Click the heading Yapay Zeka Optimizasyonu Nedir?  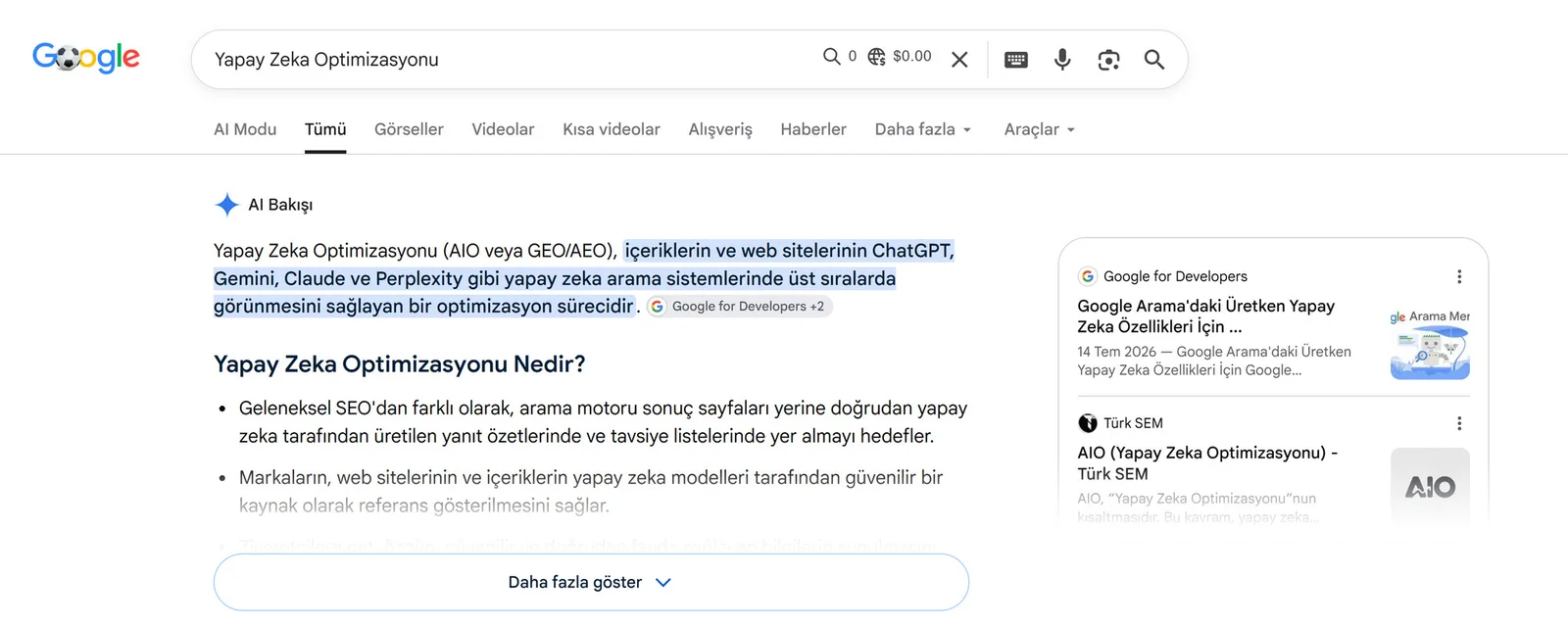pos(399,364)
